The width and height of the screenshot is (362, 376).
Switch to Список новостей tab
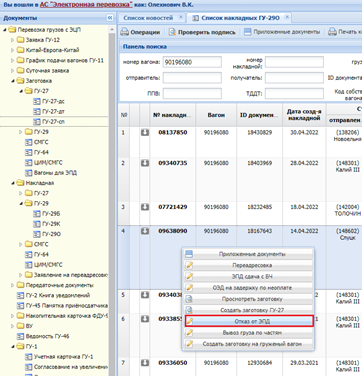(148, 18)
